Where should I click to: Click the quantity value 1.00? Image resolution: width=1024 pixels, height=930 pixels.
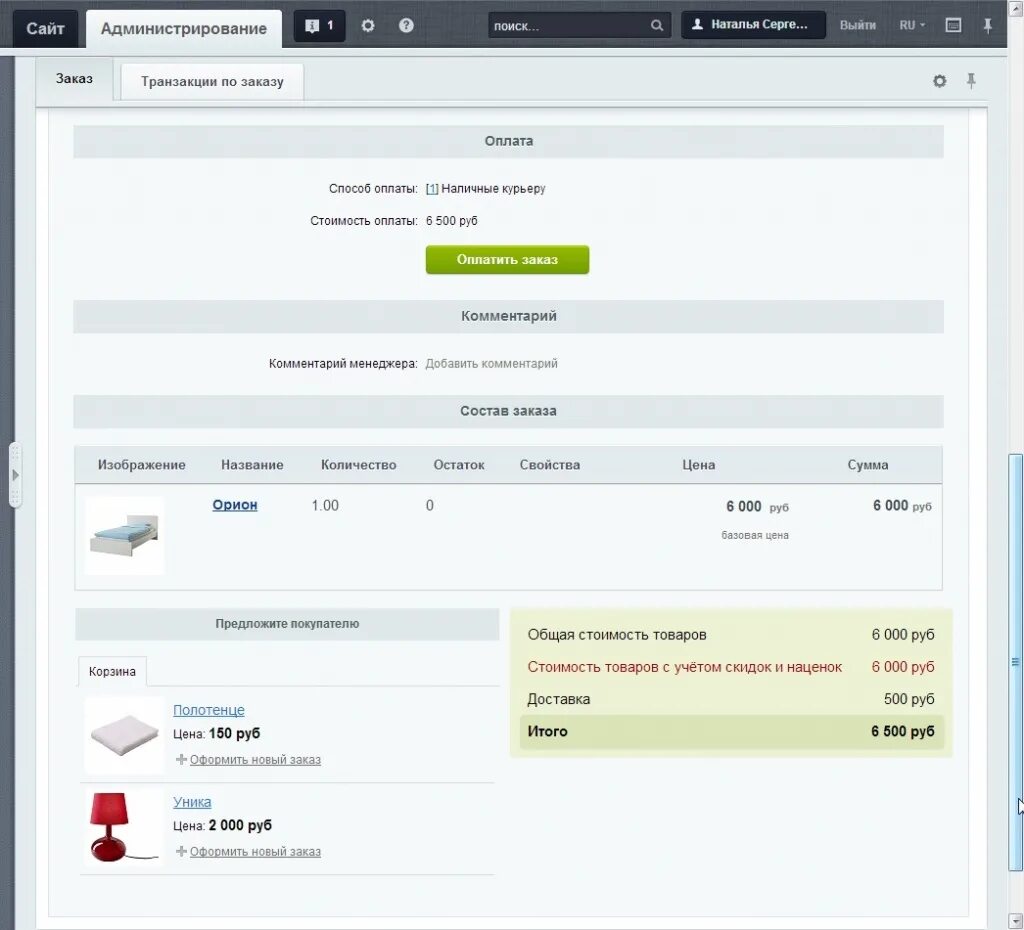pos(325,505)
